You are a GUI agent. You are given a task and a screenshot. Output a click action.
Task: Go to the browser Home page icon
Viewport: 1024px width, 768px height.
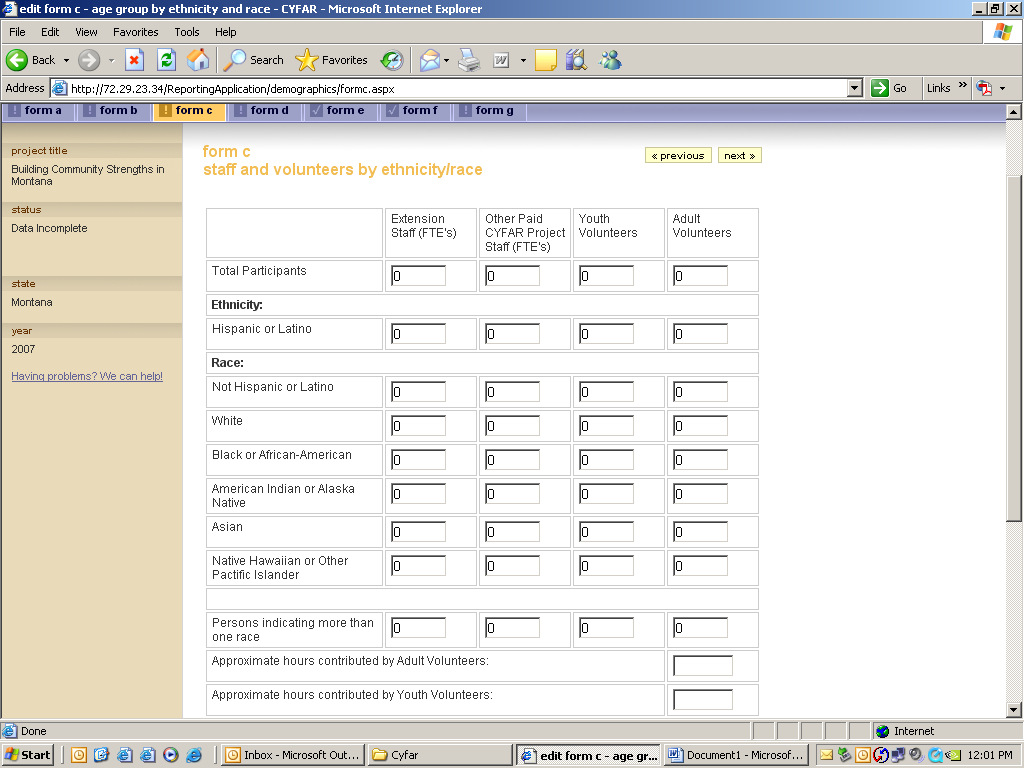click(198, 60)
